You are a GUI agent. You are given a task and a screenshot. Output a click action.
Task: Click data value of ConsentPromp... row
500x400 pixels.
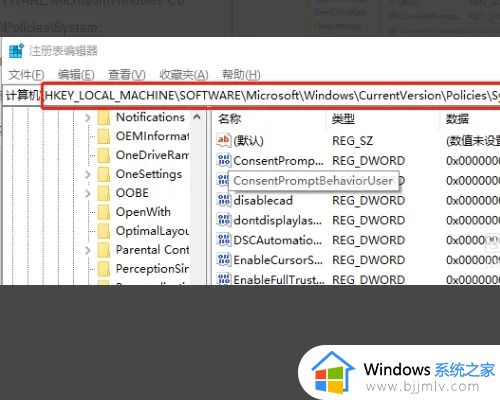coord(473,161)
